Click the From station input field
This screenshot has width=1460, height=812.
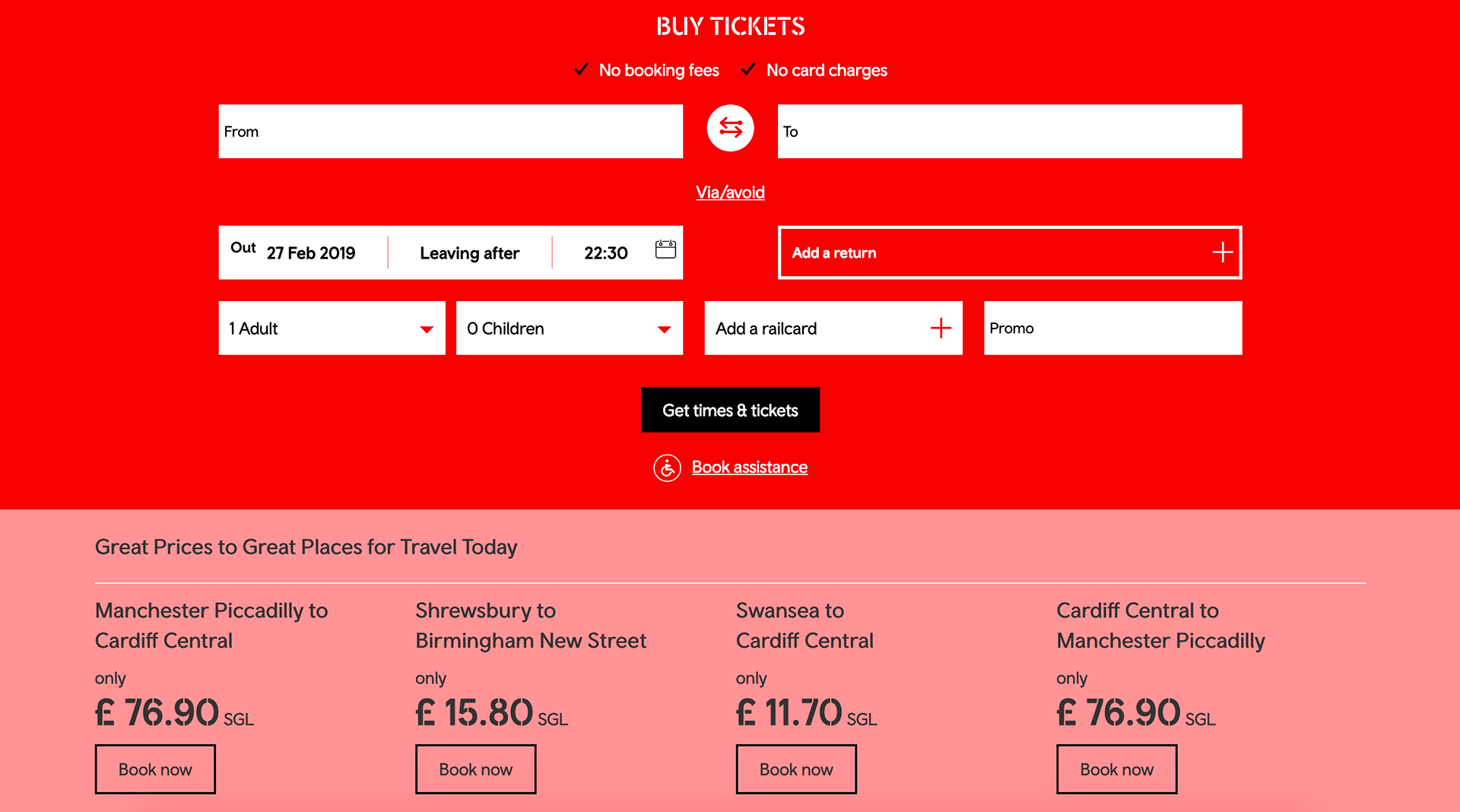click(450, 132)
